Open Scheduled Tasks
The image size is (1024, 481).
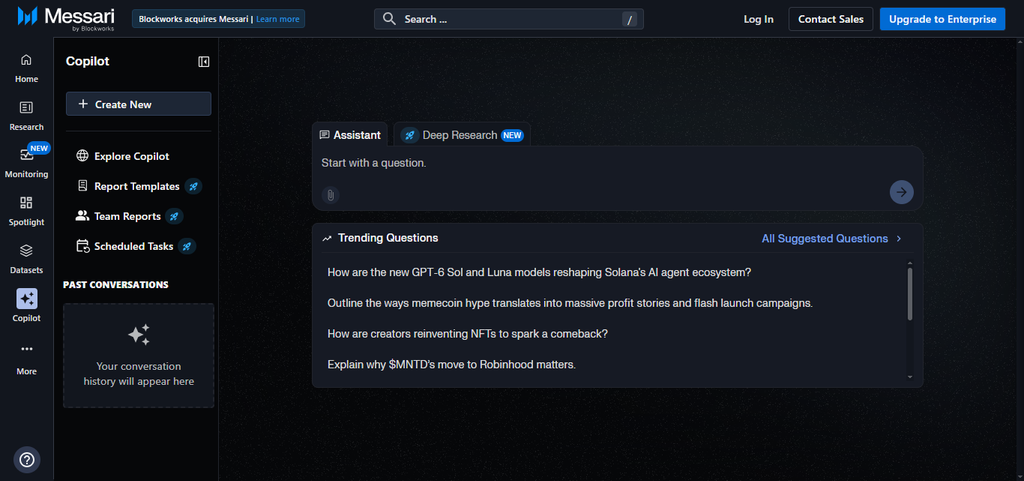click(x=134, y=246)
